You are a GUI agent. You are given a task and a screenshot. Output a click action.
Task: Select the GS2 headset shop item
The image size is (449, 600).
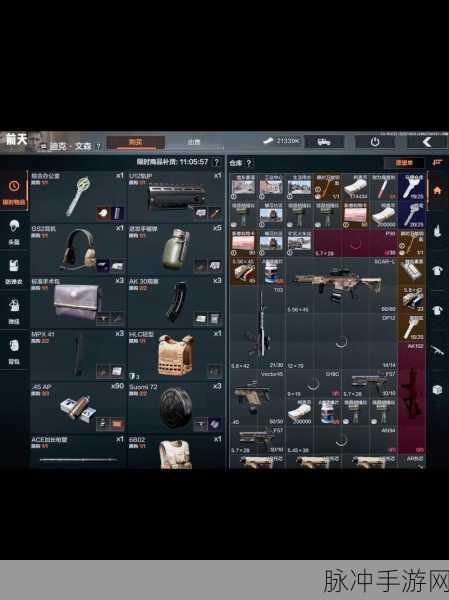77,249
